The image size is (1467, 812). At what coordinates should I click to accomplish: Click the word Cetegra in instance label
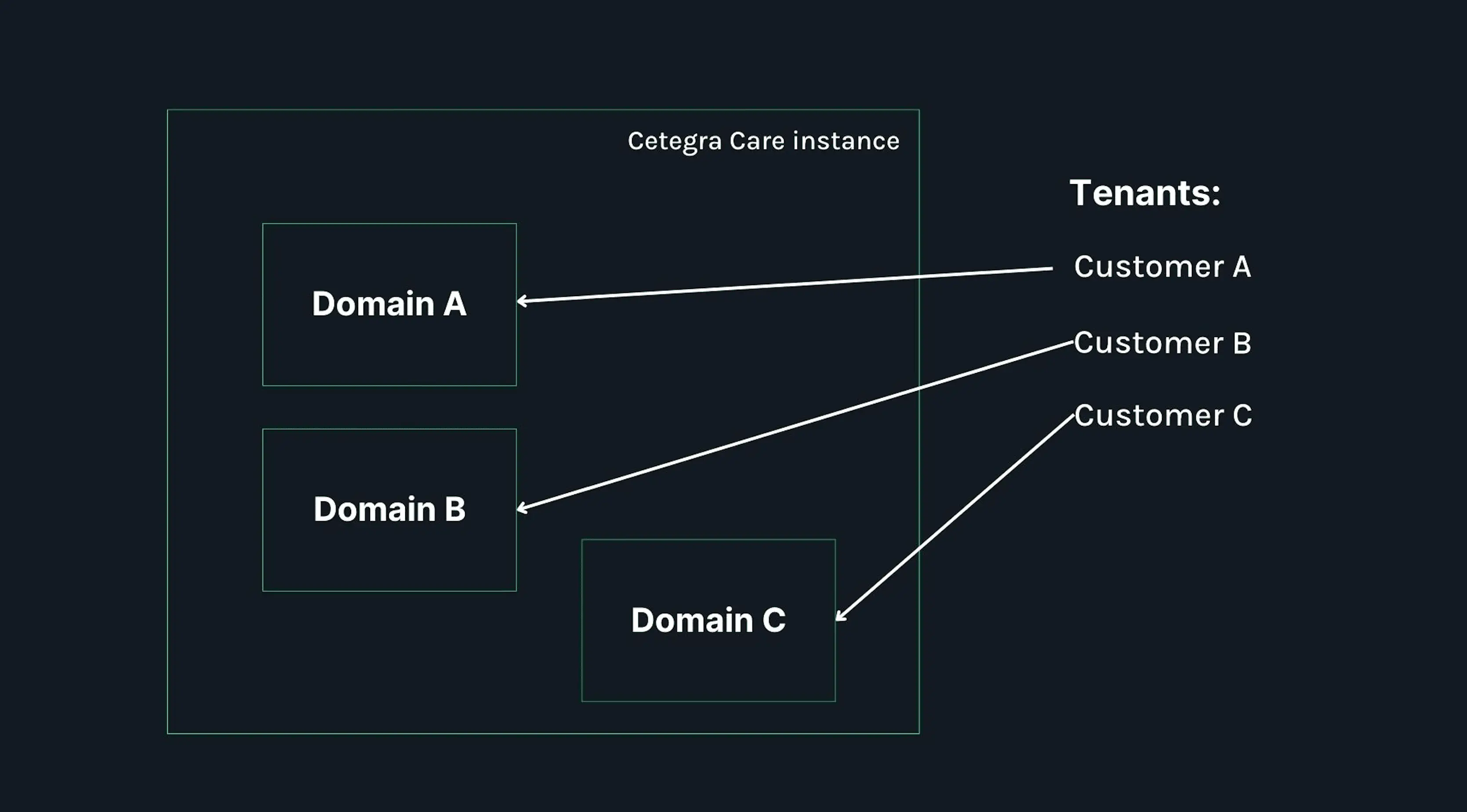pyautogui.click(x=675, y=141)
